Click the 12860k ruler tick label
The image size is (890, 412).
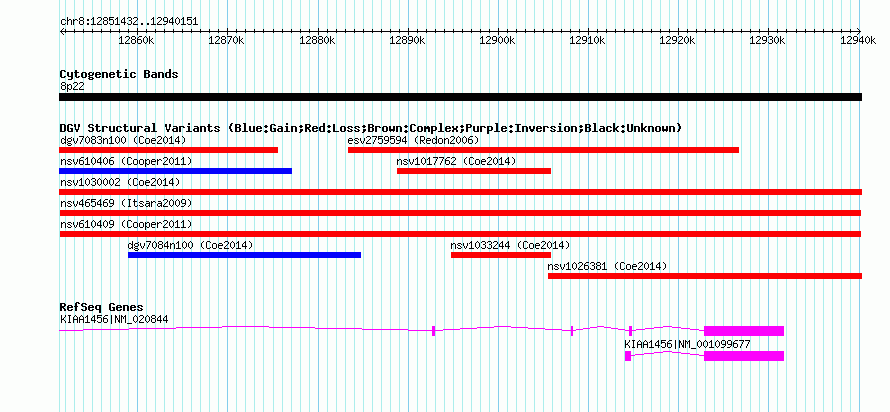pyautogui.click(x=136, y=41)
